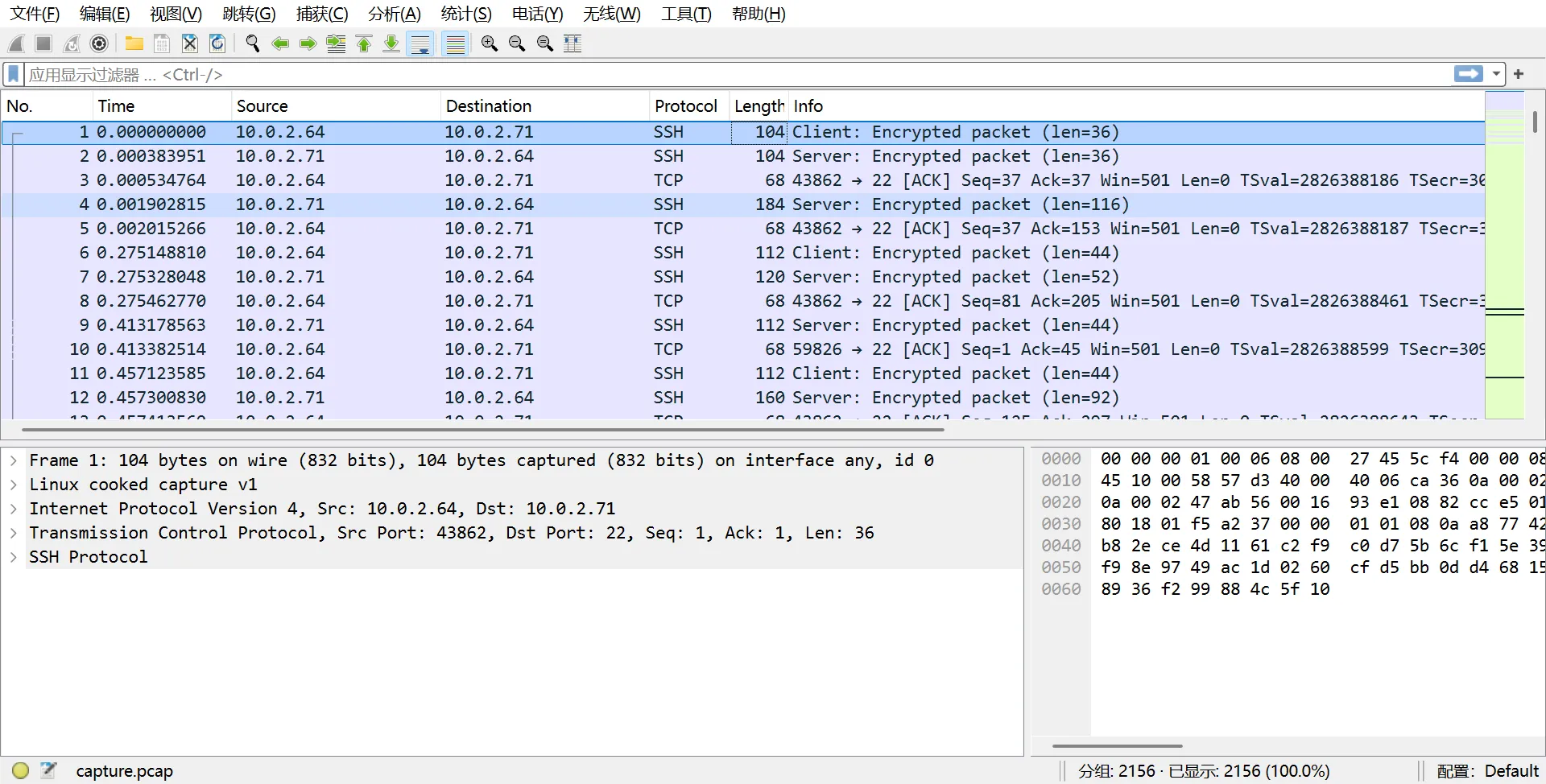
Task: Click the open capture file folder icon
Action: (134, 43)
